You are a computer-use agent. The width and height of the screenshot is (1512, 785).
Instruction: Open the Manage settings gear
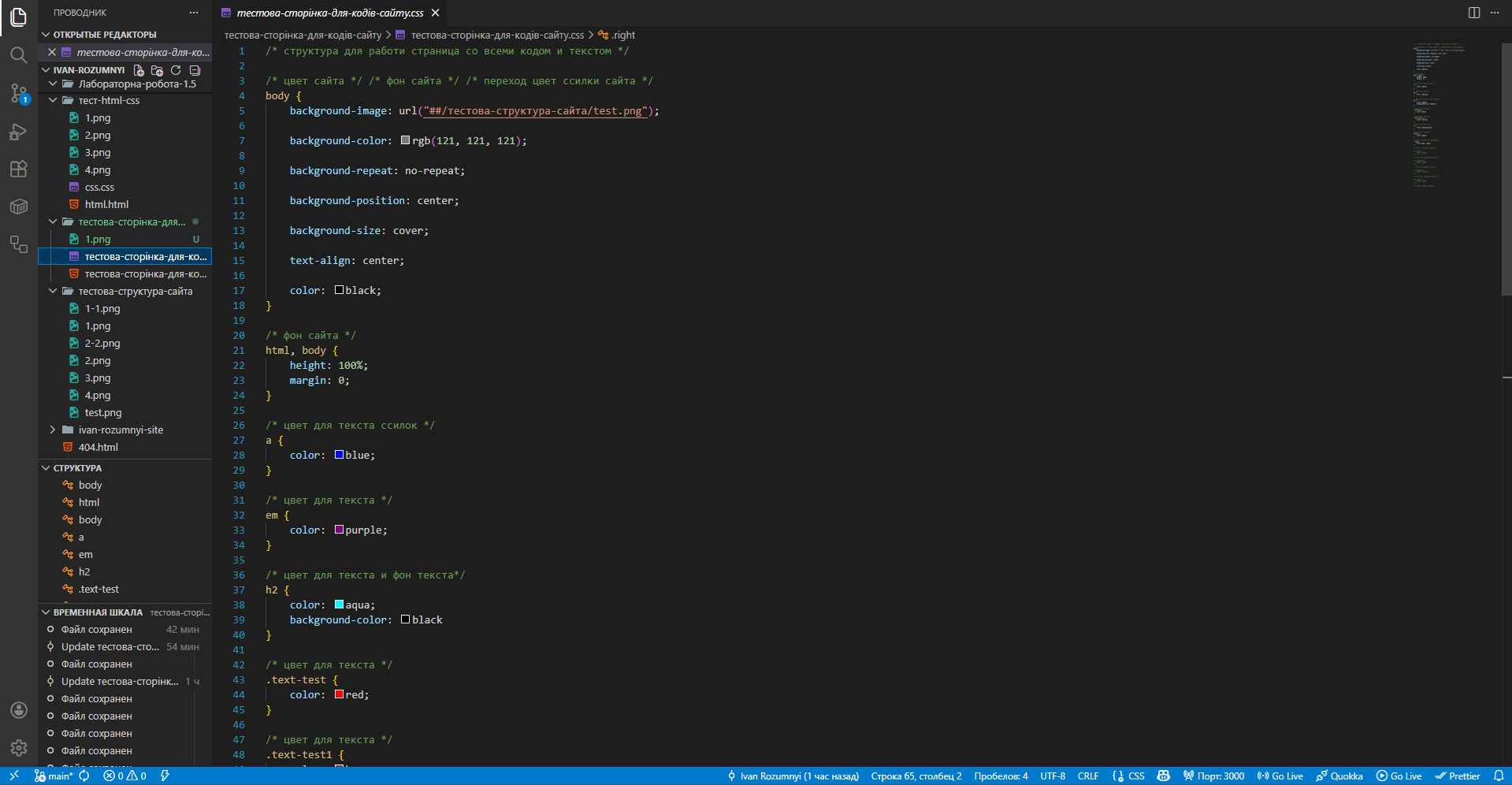[18, 747]
